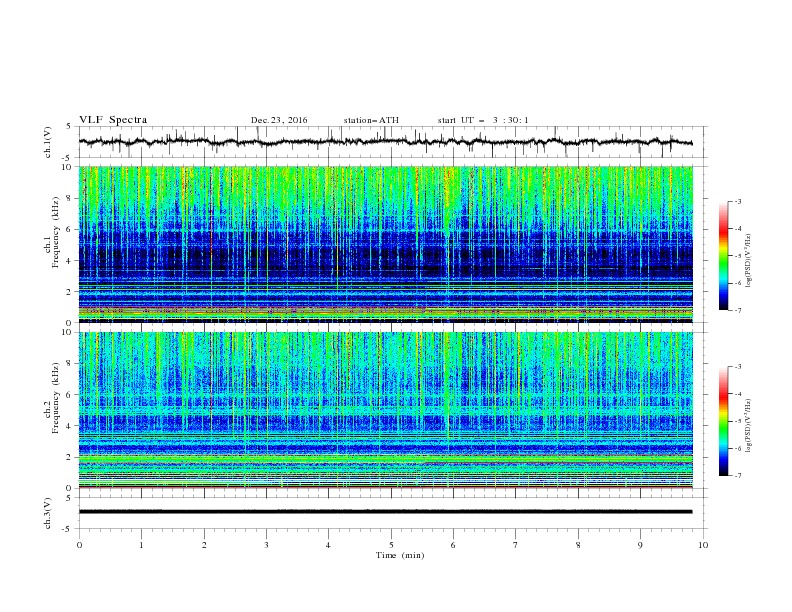The width and height of the screenshot is (792, 612).
Task: Click the ch.1 'Frequency (kHz)' axis label
Action: tap(56, 232)
